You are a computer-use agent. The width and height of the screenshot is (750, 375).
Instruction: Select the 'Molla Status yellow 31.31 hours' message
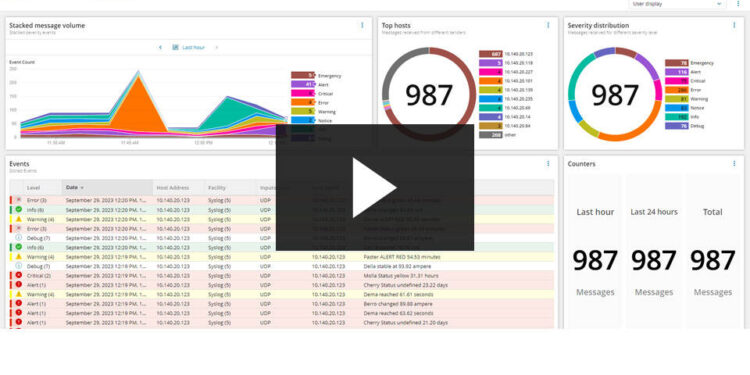click(x=401, y=276)
